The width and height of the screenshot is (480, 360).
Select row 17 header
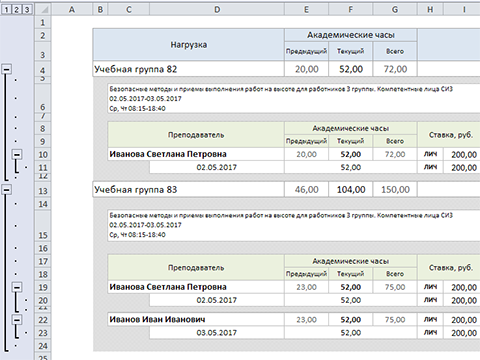43,261
